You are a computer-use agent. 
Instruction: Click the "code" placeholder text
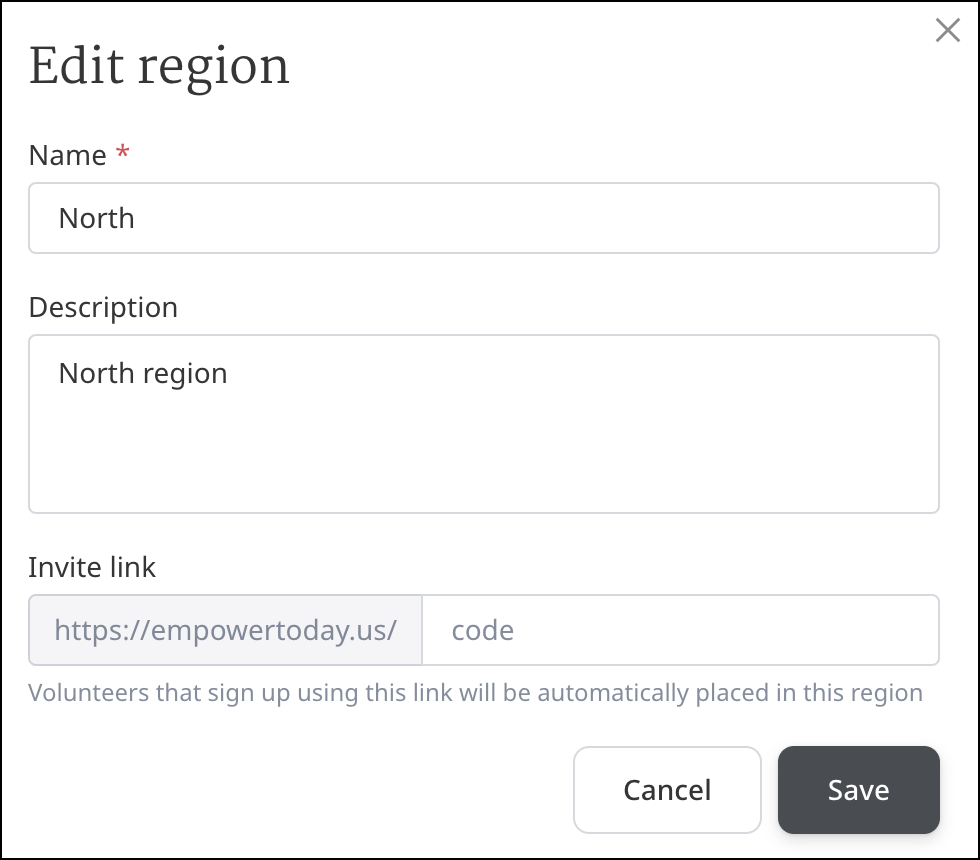click(483, 630)
